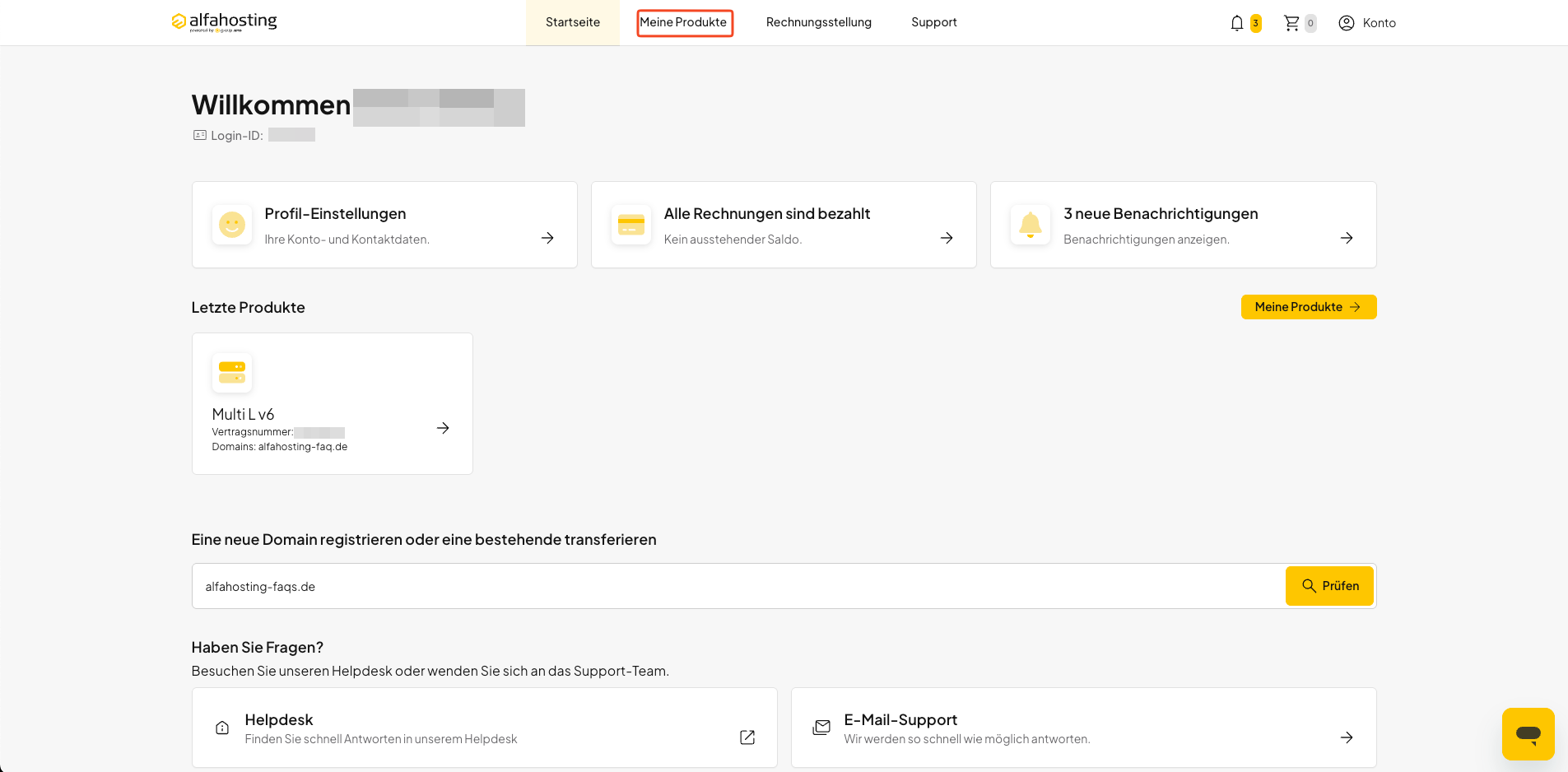This screenshot has width=1568, height=772.
Task: Click the Konto user account icon
Action: click(1347, 23)
